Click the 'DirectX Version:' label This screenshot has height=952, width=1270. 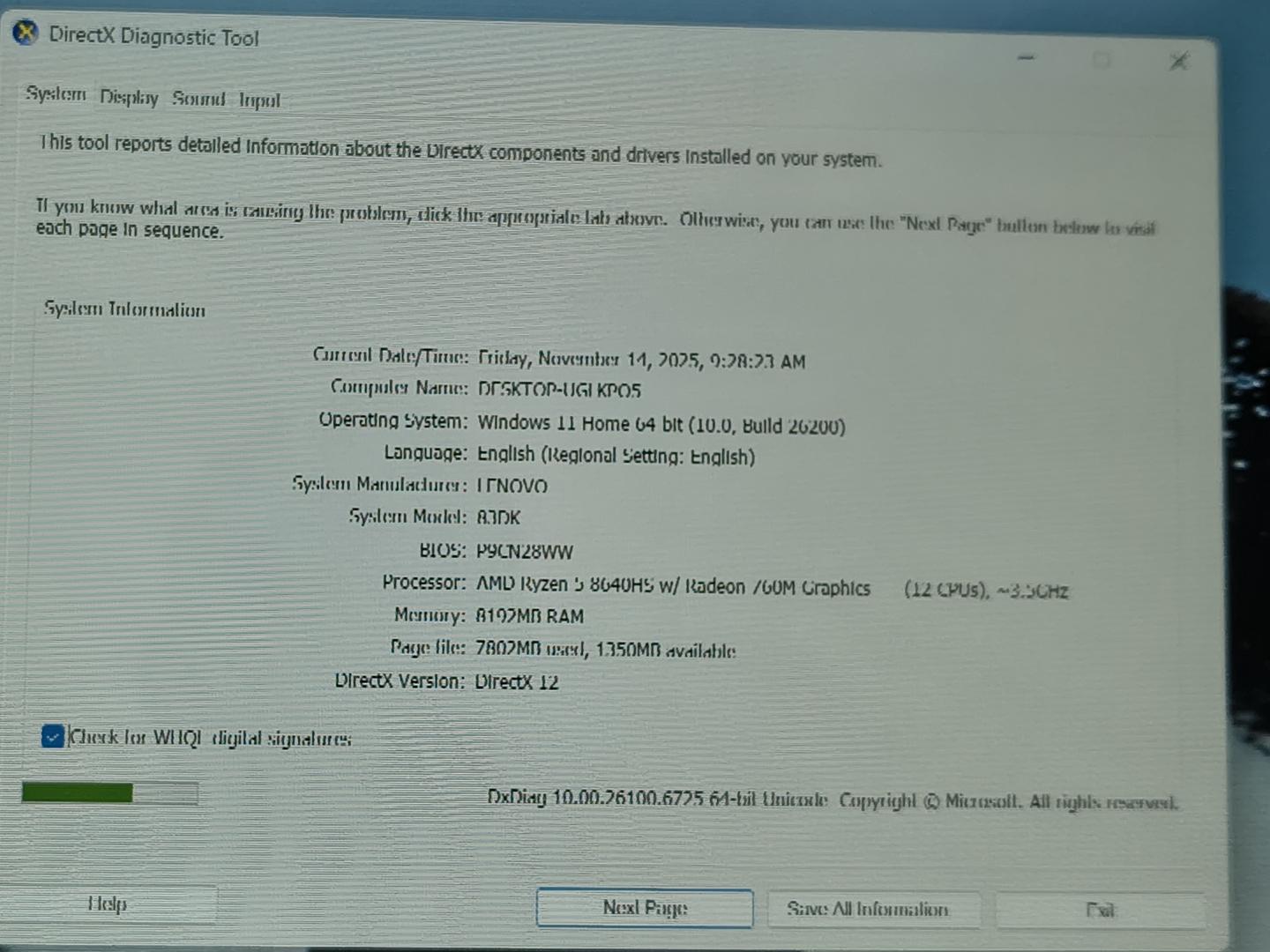(400, 681)
